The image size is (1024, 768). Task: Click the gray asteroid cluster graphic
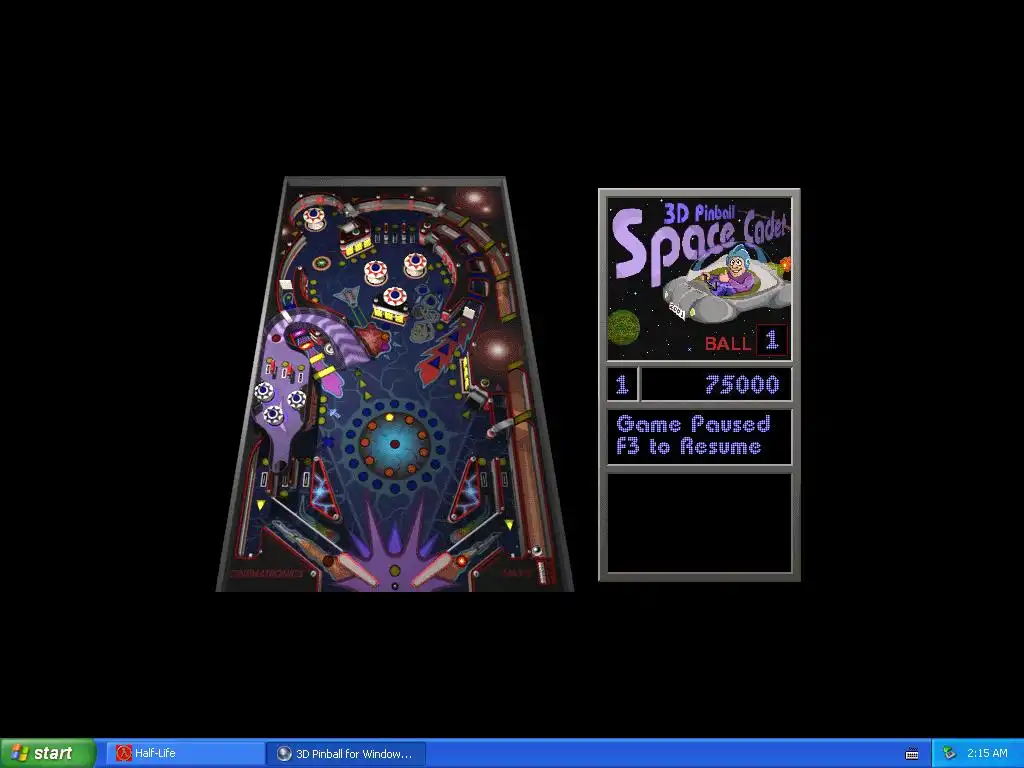(425, 316)
